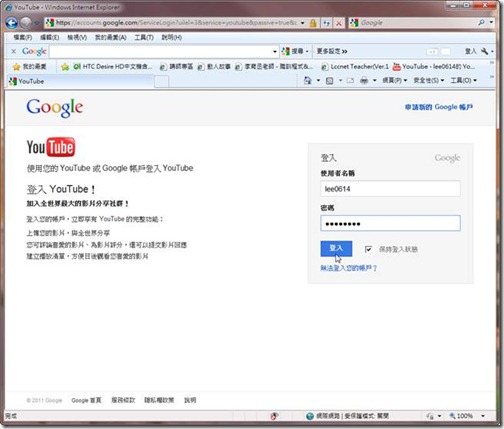Open the 我的最愛(A) Favorites menu
The height and width of the screenshot is (429, 504).
pyautogui.click(x=111, y=37)
